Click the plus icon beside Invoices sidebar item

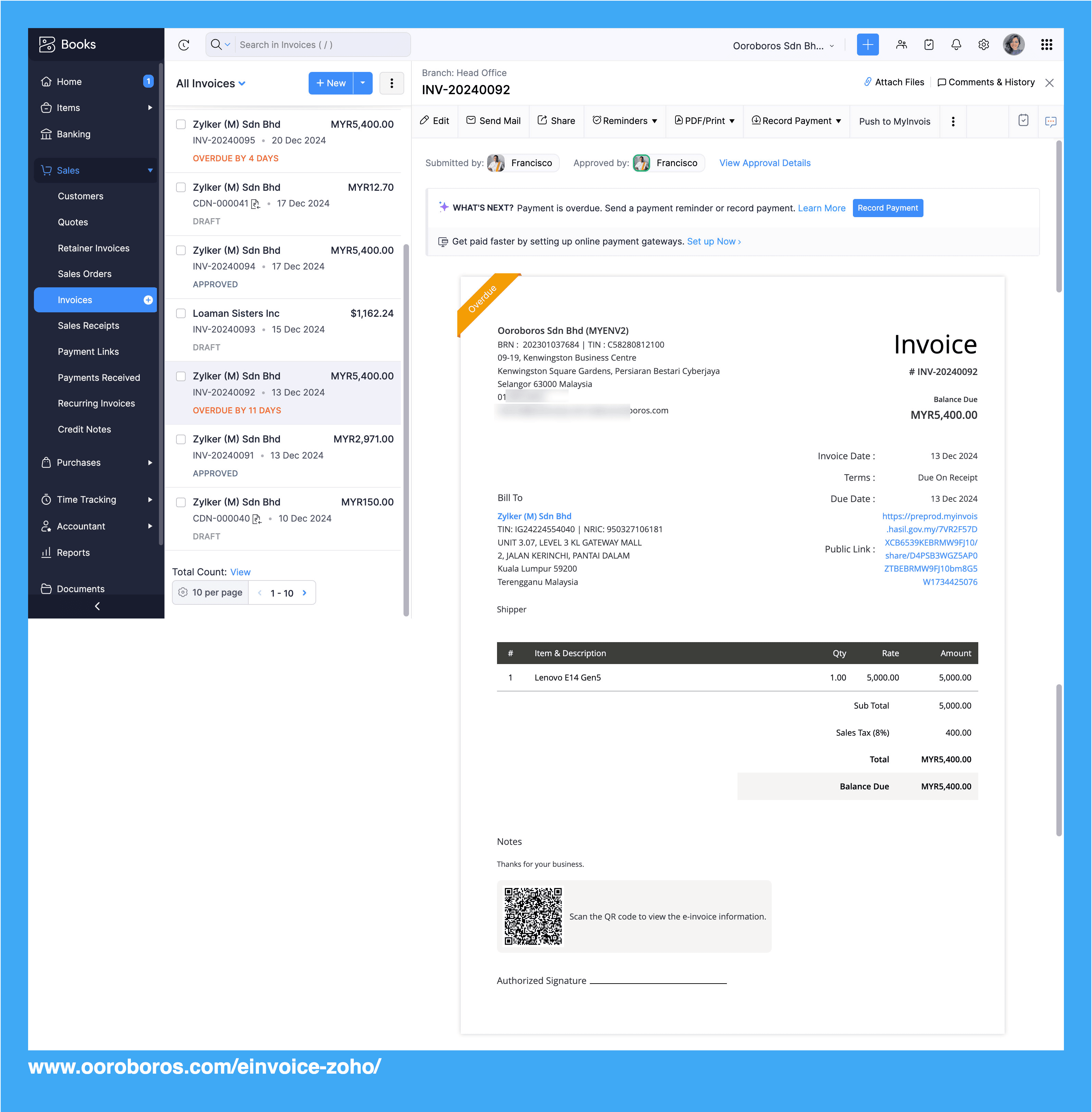(148, 300)
